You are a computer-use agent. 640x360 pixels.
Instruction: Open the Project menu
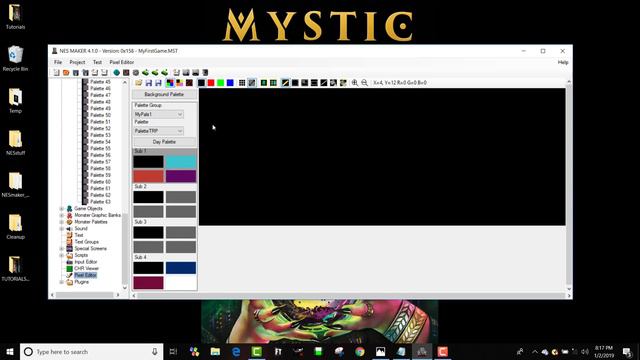(77, 62)
